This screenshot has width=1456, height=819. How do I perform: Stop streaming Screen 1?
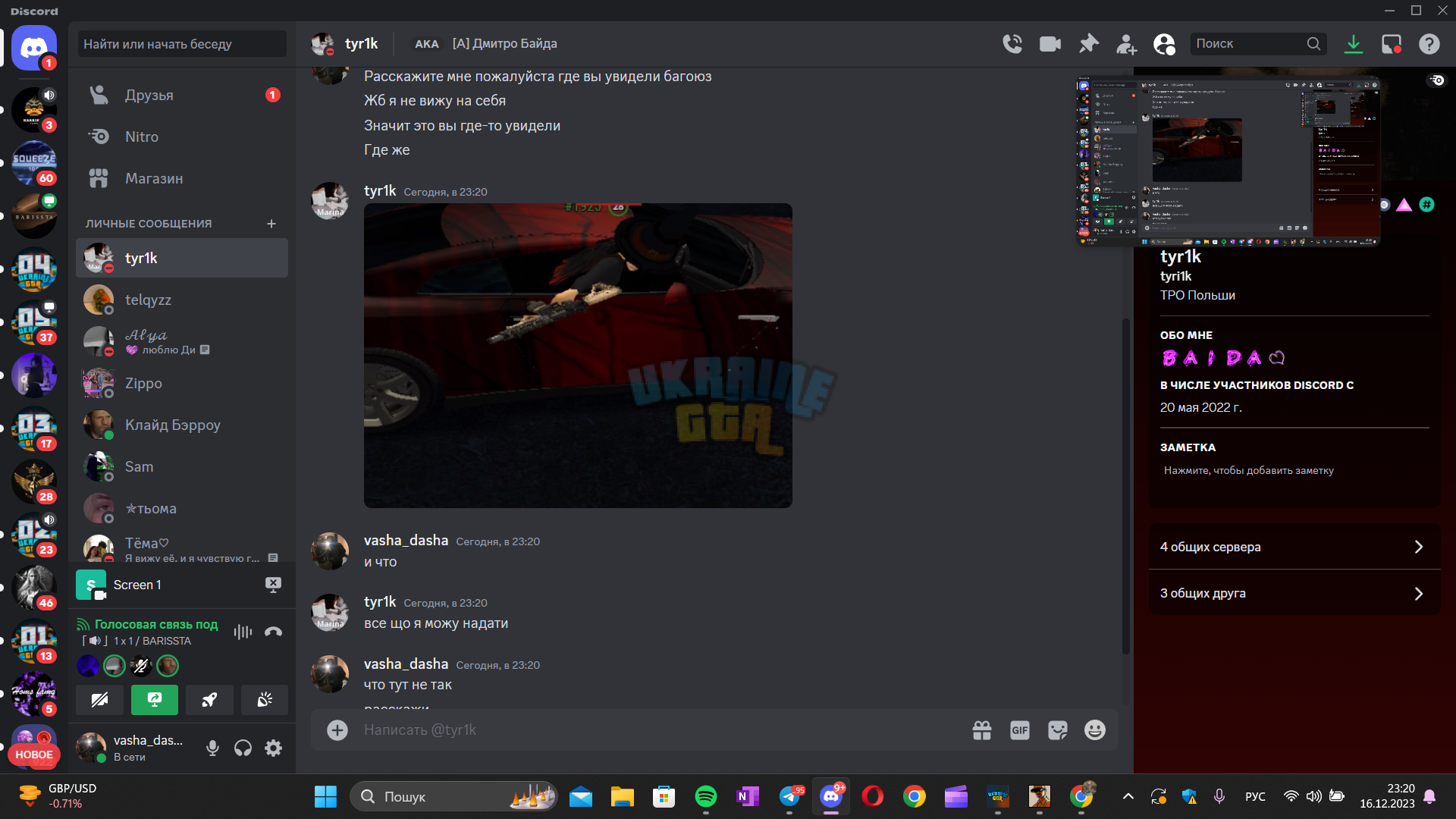[x=273, y=585]
